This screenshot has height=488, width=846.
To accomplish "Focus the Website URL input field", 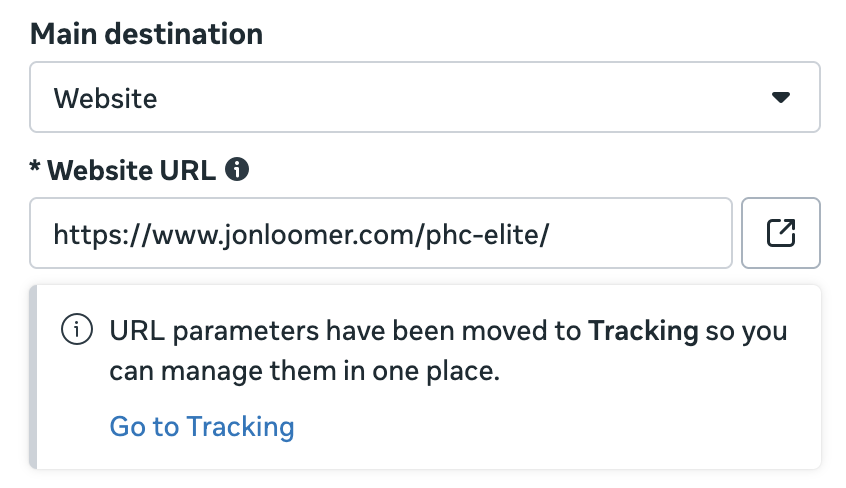I will tap(380, 234).
